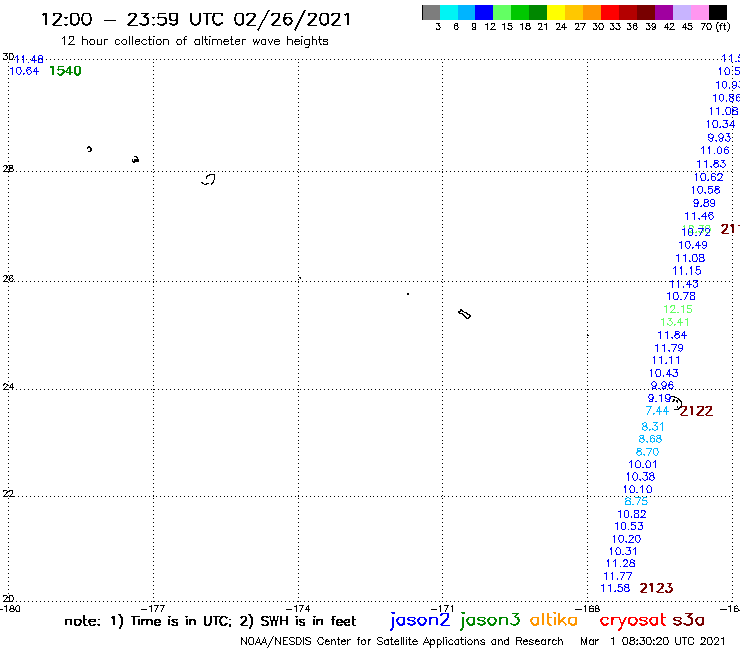Pick the orange legend color block

592,12
